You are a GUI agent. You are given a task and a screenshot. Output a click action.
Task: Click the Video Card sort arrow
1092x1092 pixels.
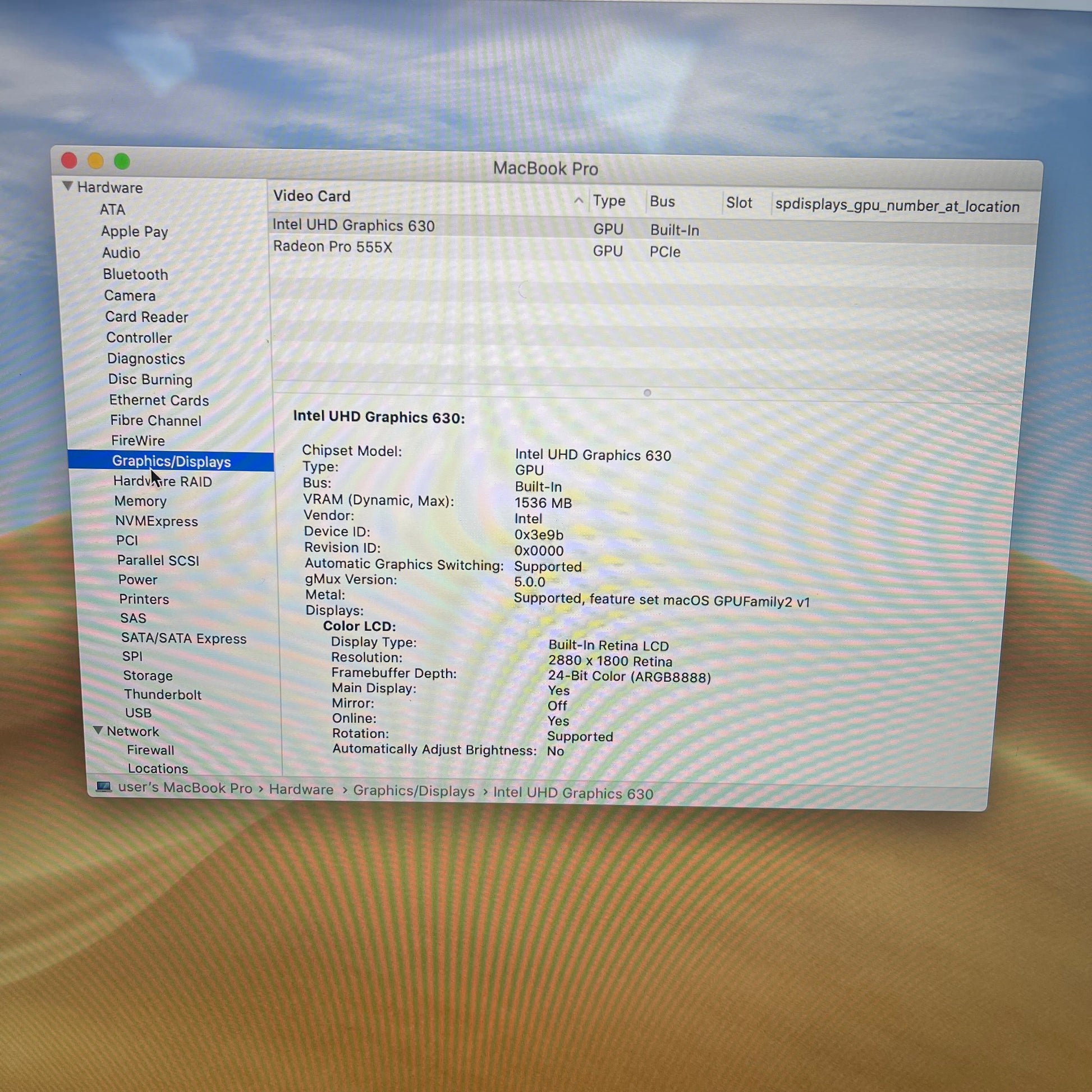point(578,200)
